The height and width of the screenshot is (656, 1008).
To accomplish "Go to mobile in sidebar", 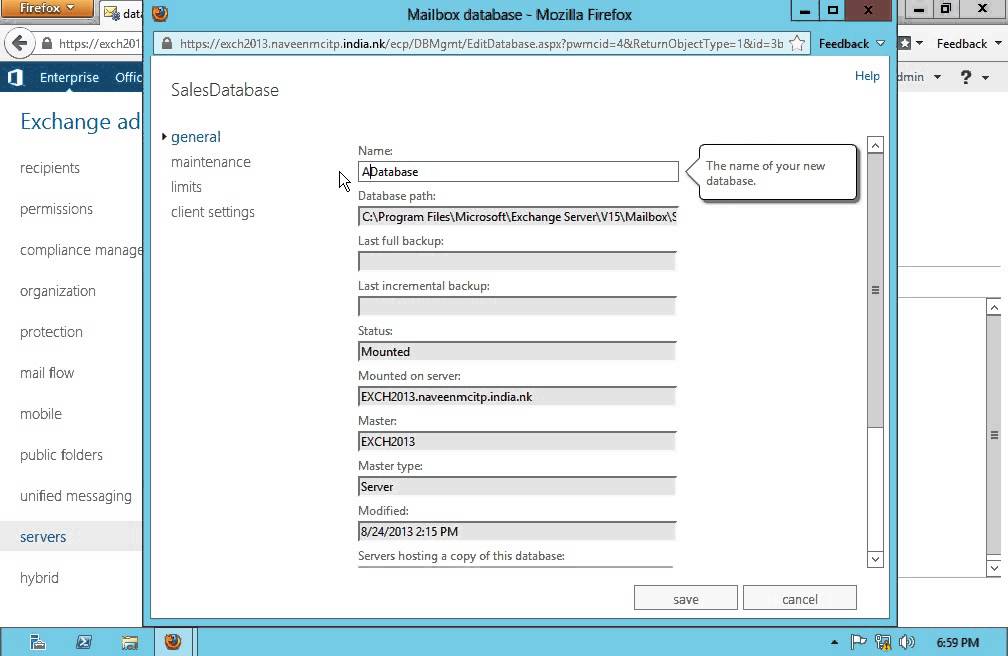I will [x=41, y=414].
